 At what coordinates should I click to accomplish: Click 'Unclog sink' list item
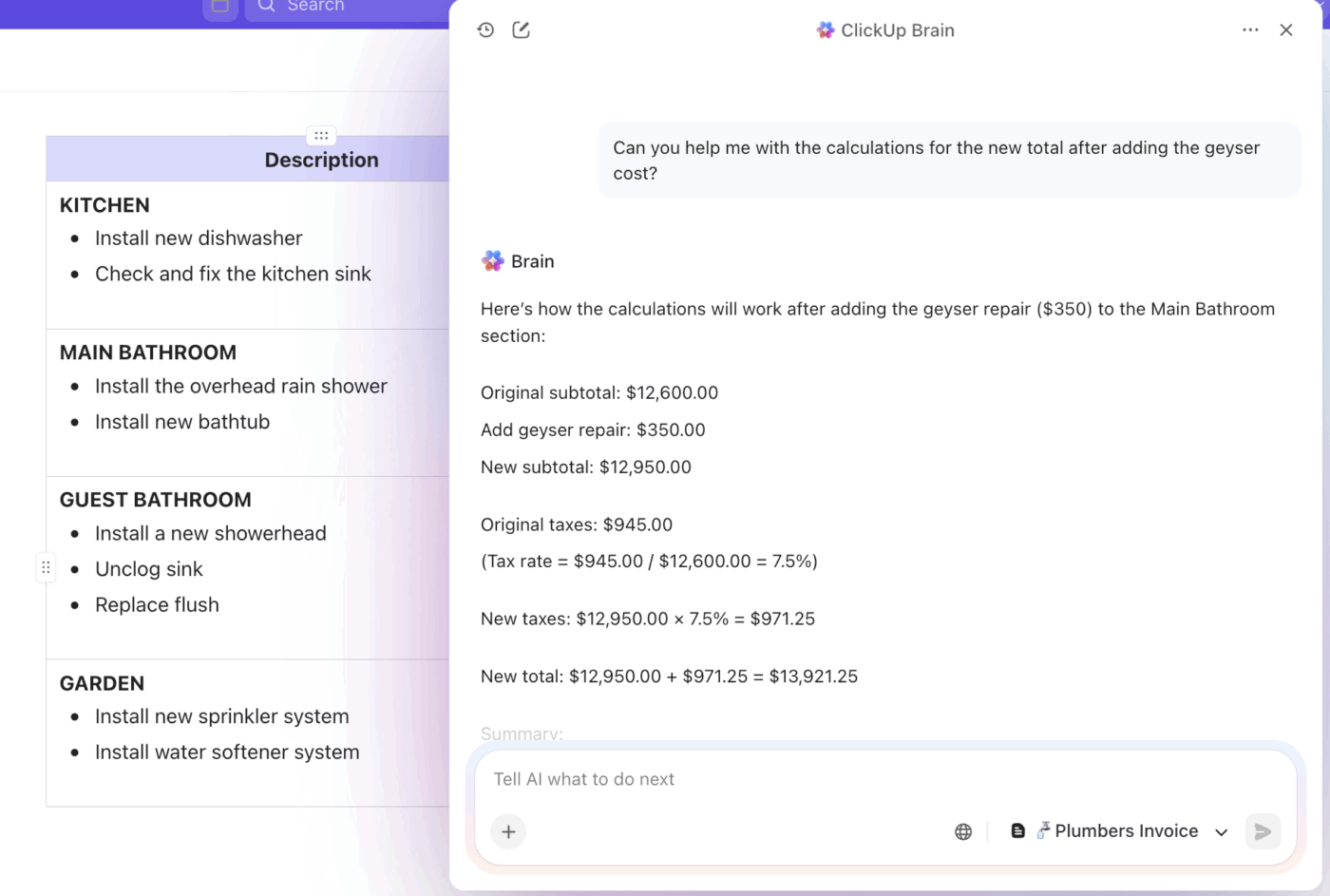point(149,569)
